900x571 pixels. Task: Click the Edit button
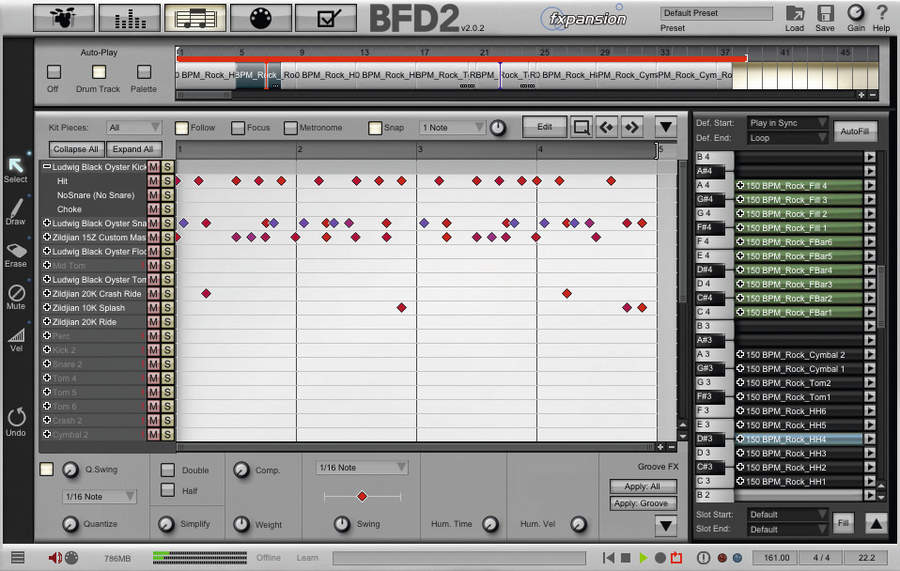pos(544,127)
